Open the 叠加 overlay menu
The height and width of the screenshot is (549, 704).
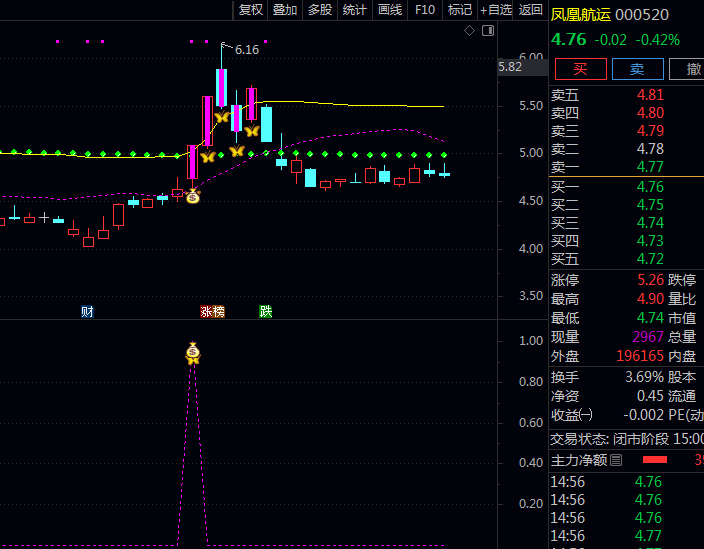click(x=285, y=10)
